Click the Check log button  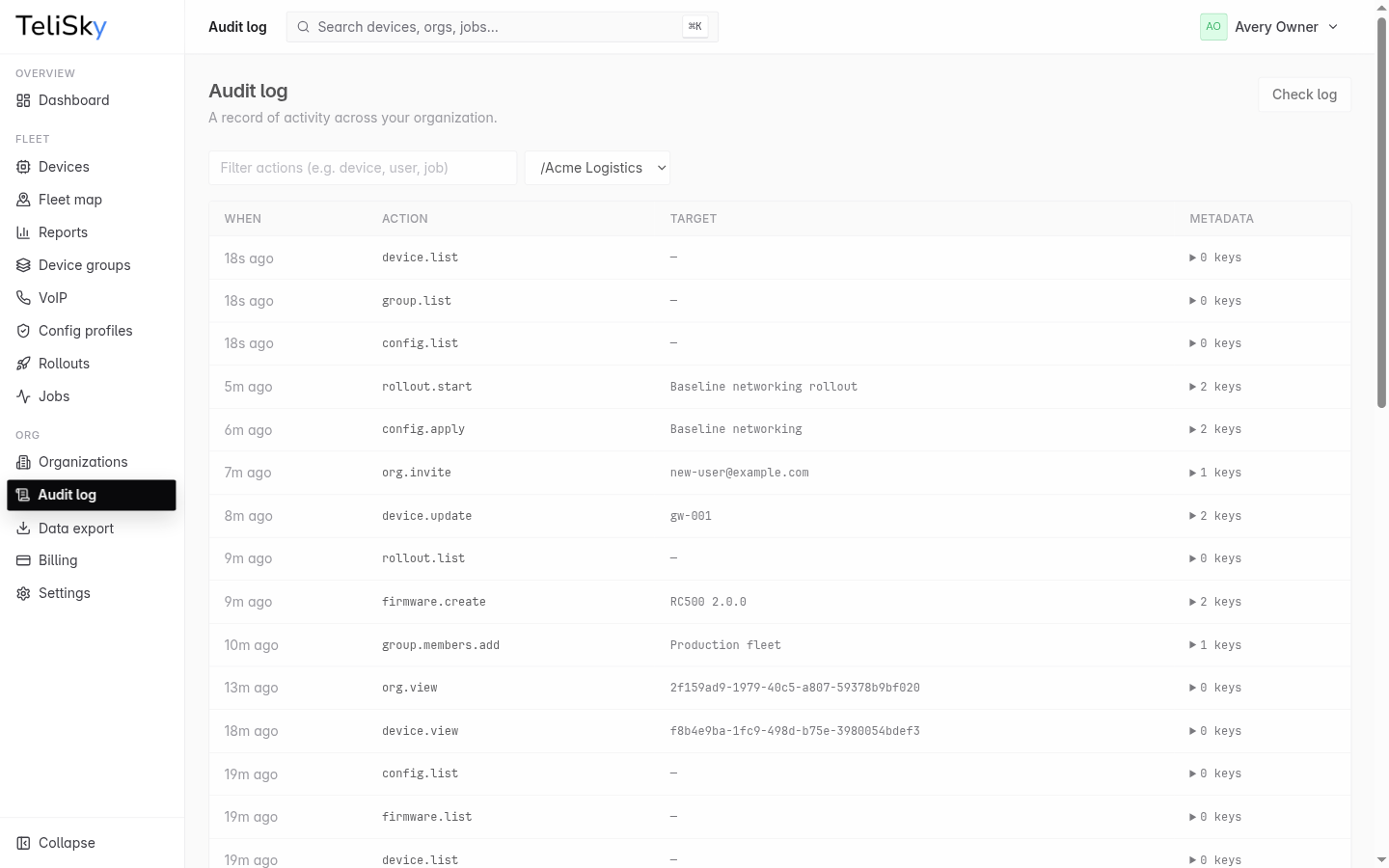tap(1304, 95)
